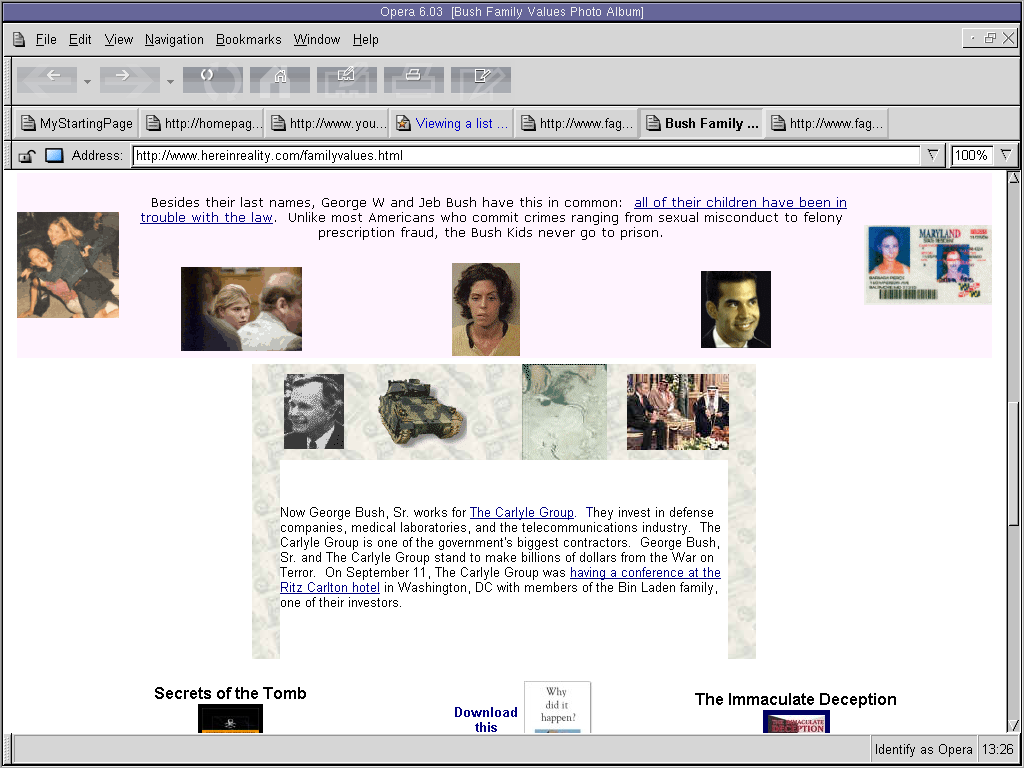Open the Forward history dropdown arrow

[170, 82]
